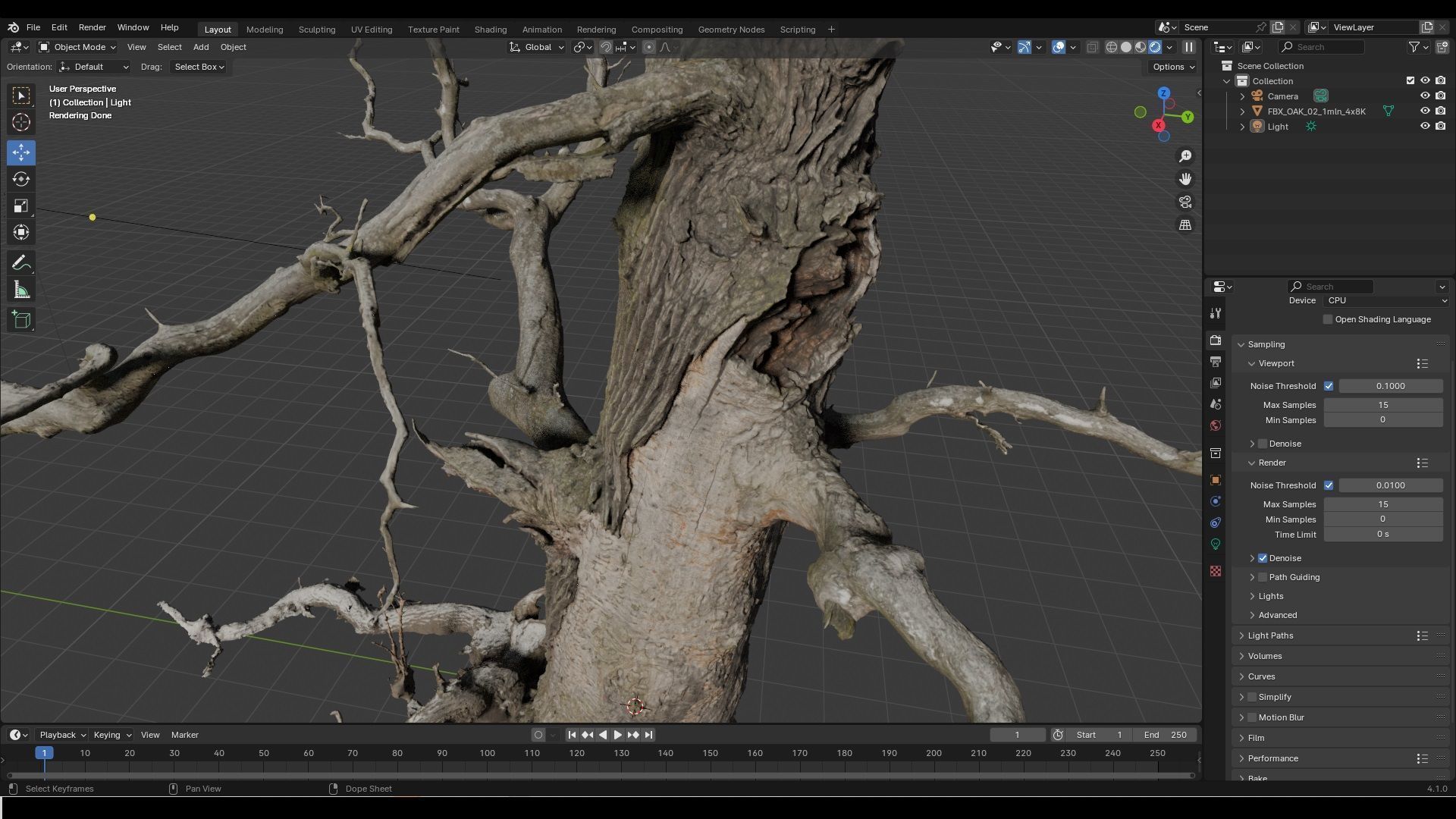Open Object Mode dropdown

77,47
